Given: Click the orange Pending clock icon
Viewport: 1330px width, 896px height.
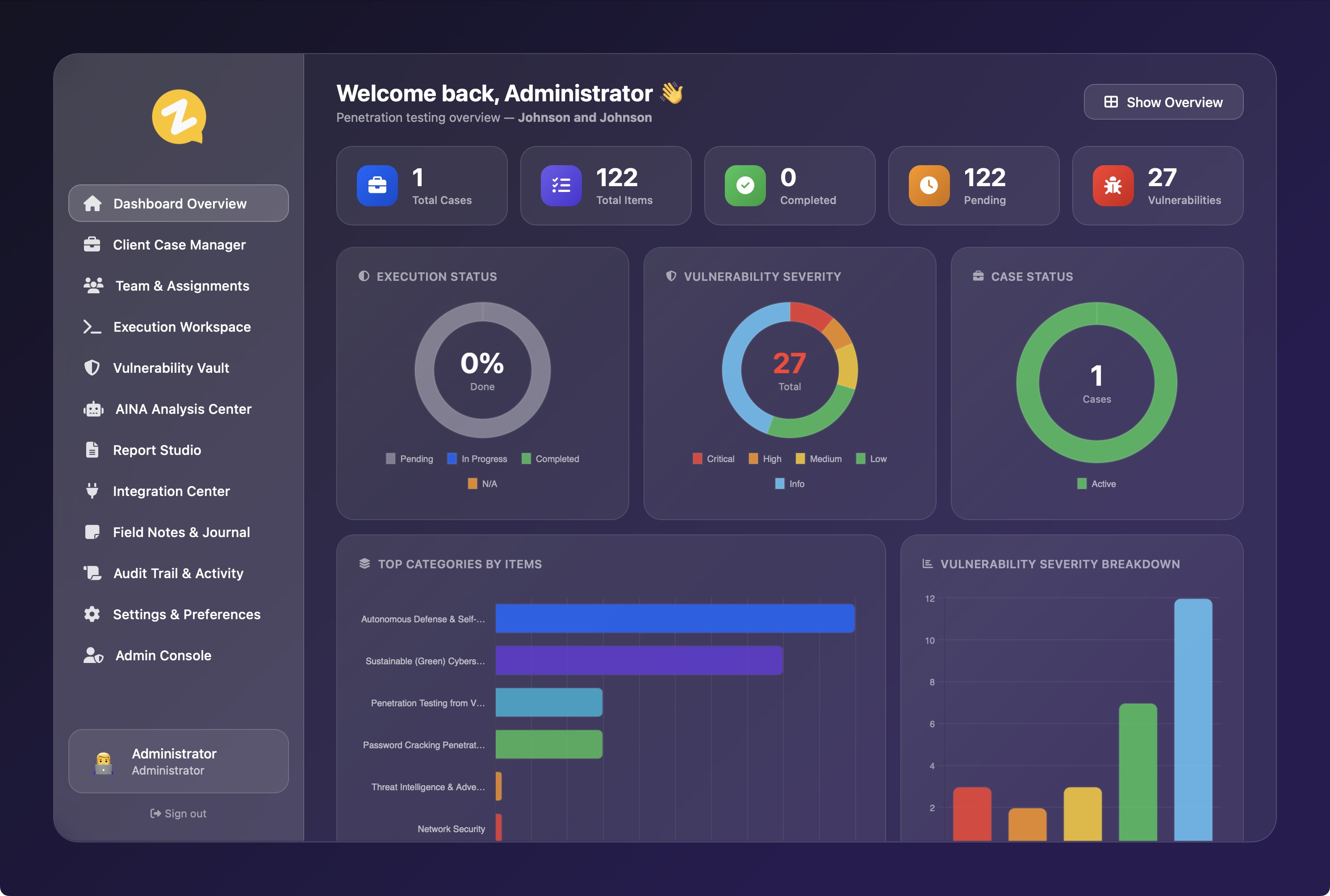Looking at the screenshot, I should 929,185.
